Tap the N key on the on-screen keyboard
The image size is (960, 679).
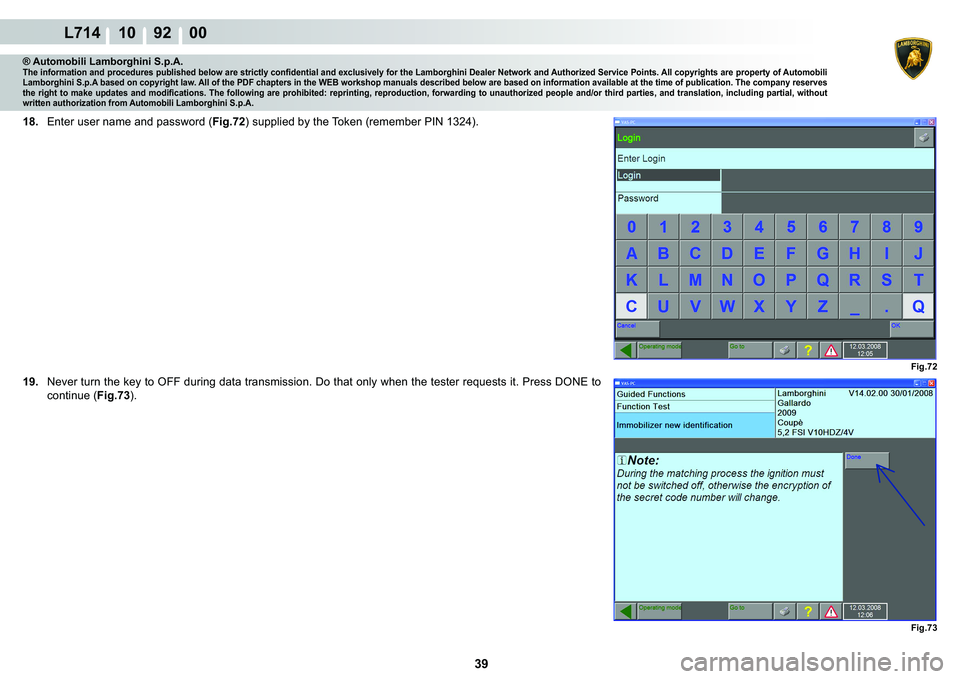(727, 280)
